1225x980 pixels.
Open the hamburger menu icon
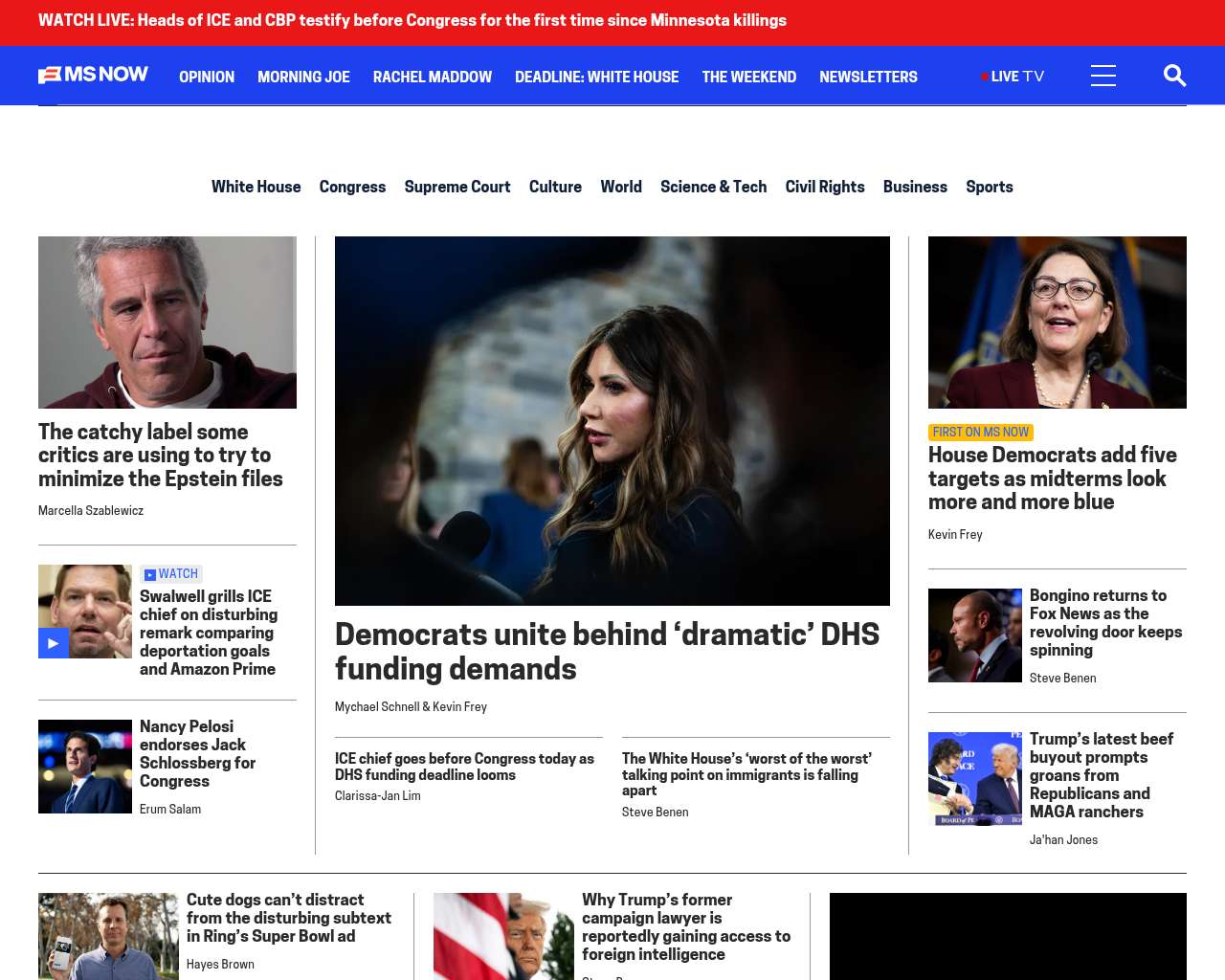(x=1103, y=76)
